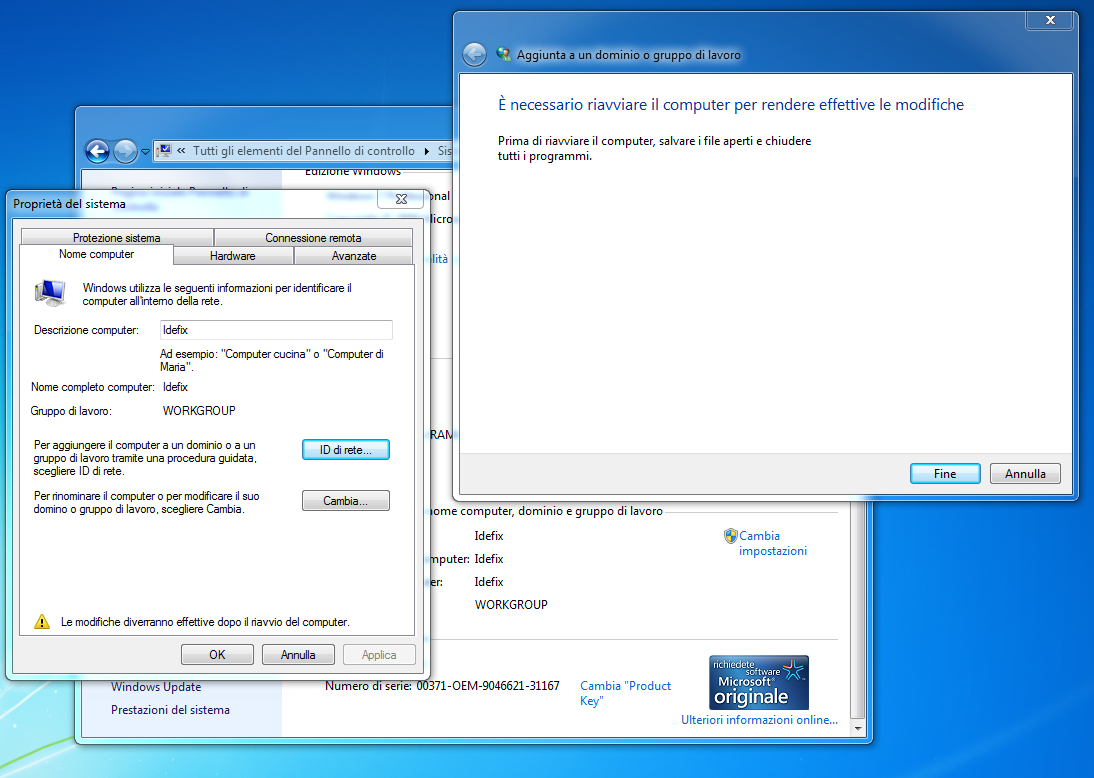1094x778 pixels.
Task: Click the ID di rete button
Action: click(345, 450)
